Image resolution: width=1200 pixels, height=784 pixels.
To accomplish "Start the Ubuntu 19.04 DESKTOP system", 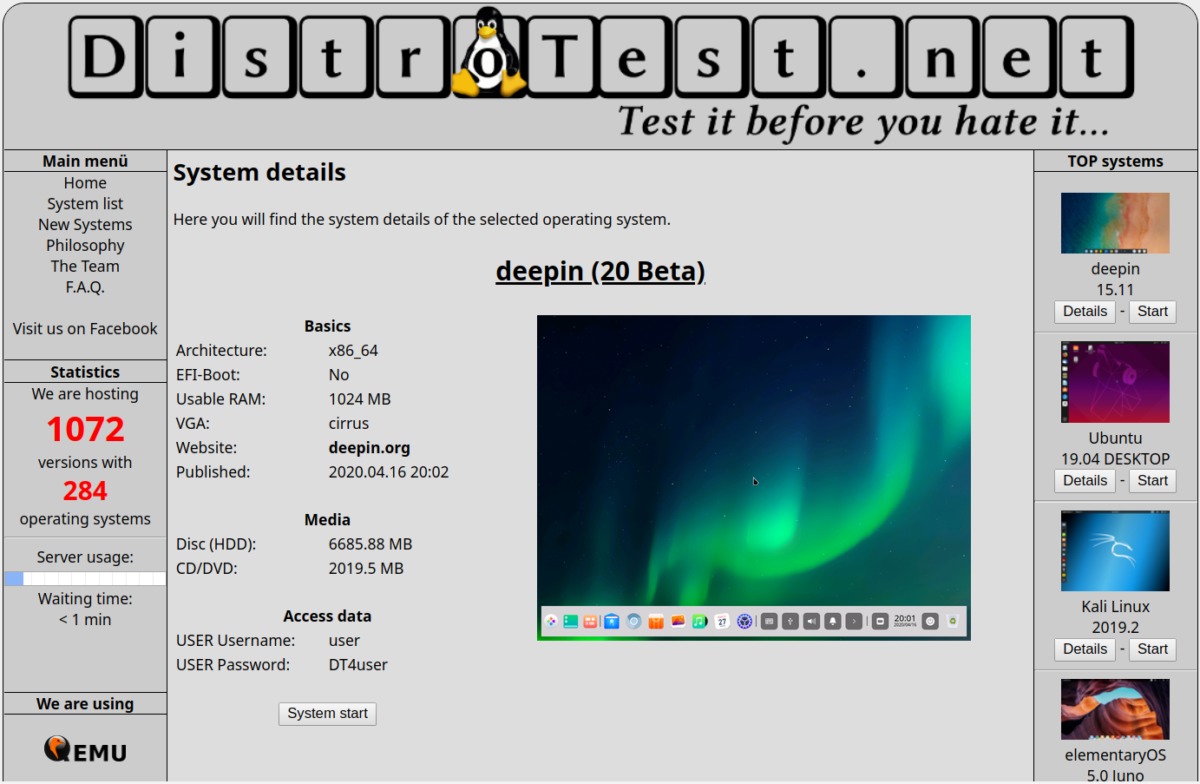I will 1152,480.
